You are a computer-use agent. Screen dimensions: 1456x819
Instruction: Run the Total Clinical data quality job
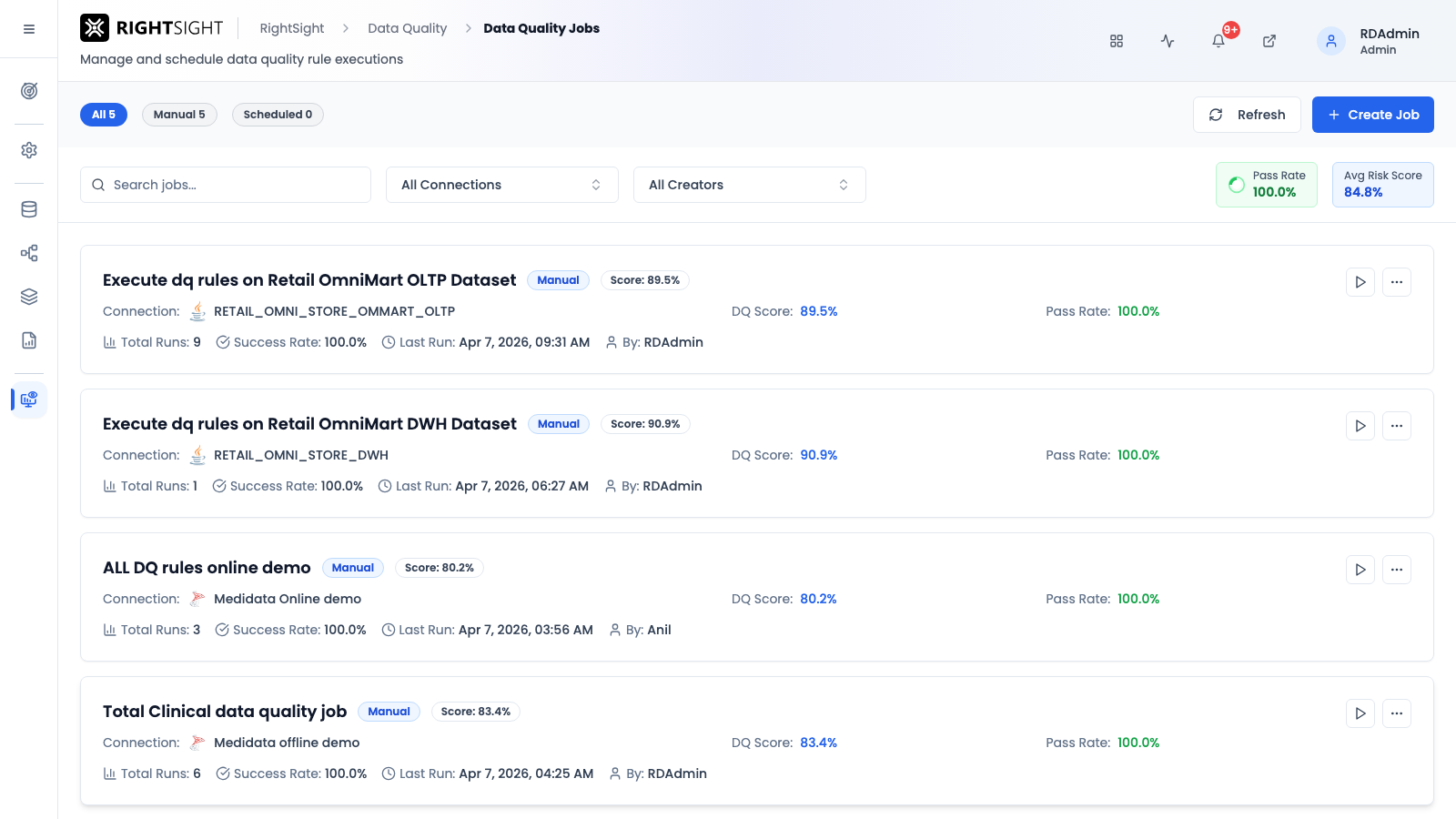pyautogui.click(x=1360, y=713)
